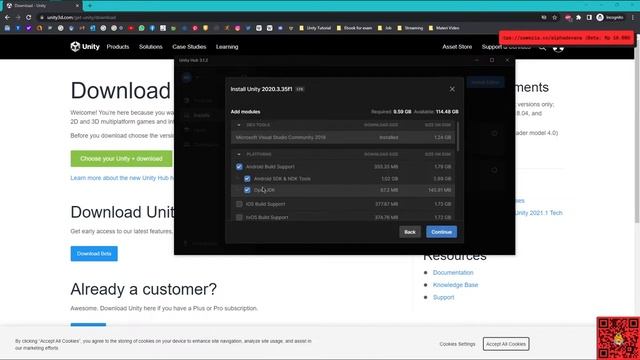Screen dimensions: 640x360
Task: Click the Continue button
Action: pos(441,232)
